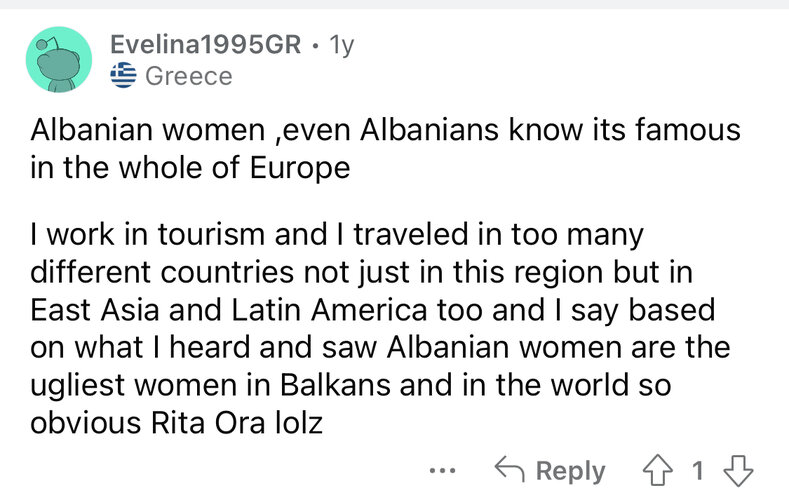Click the word 'Balkans' in the comment
789x500 pixels.
point(335,385)
